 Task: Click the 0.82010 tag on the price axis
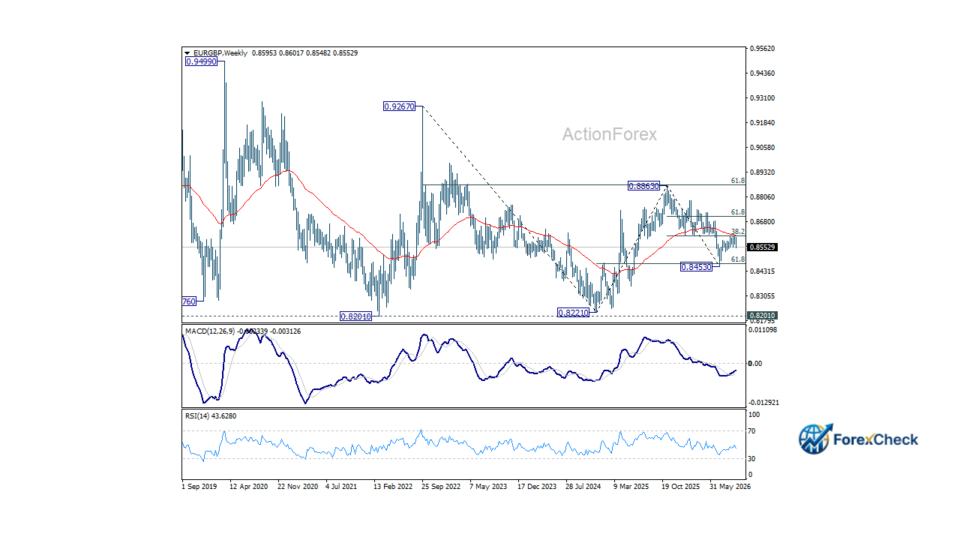(x=762, y=315)
